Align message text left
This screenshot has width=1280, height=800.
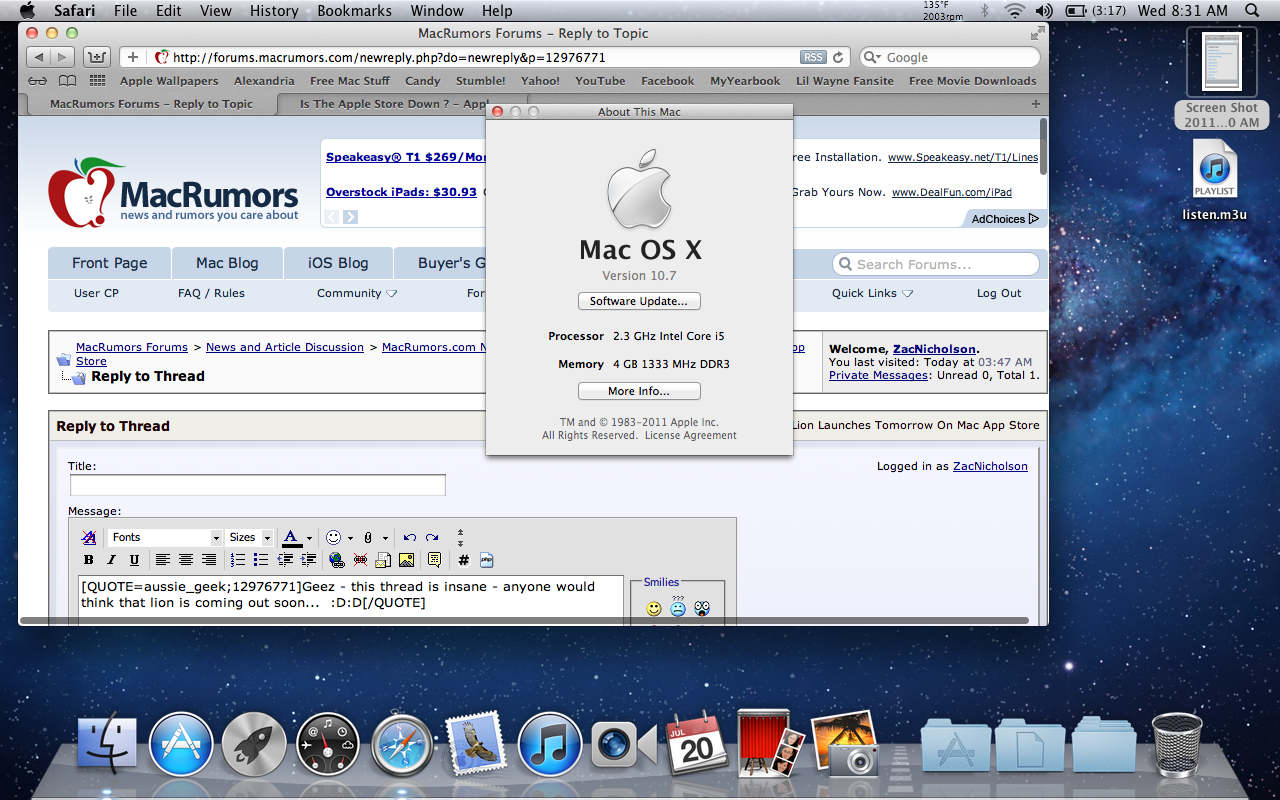coord(162,560)
